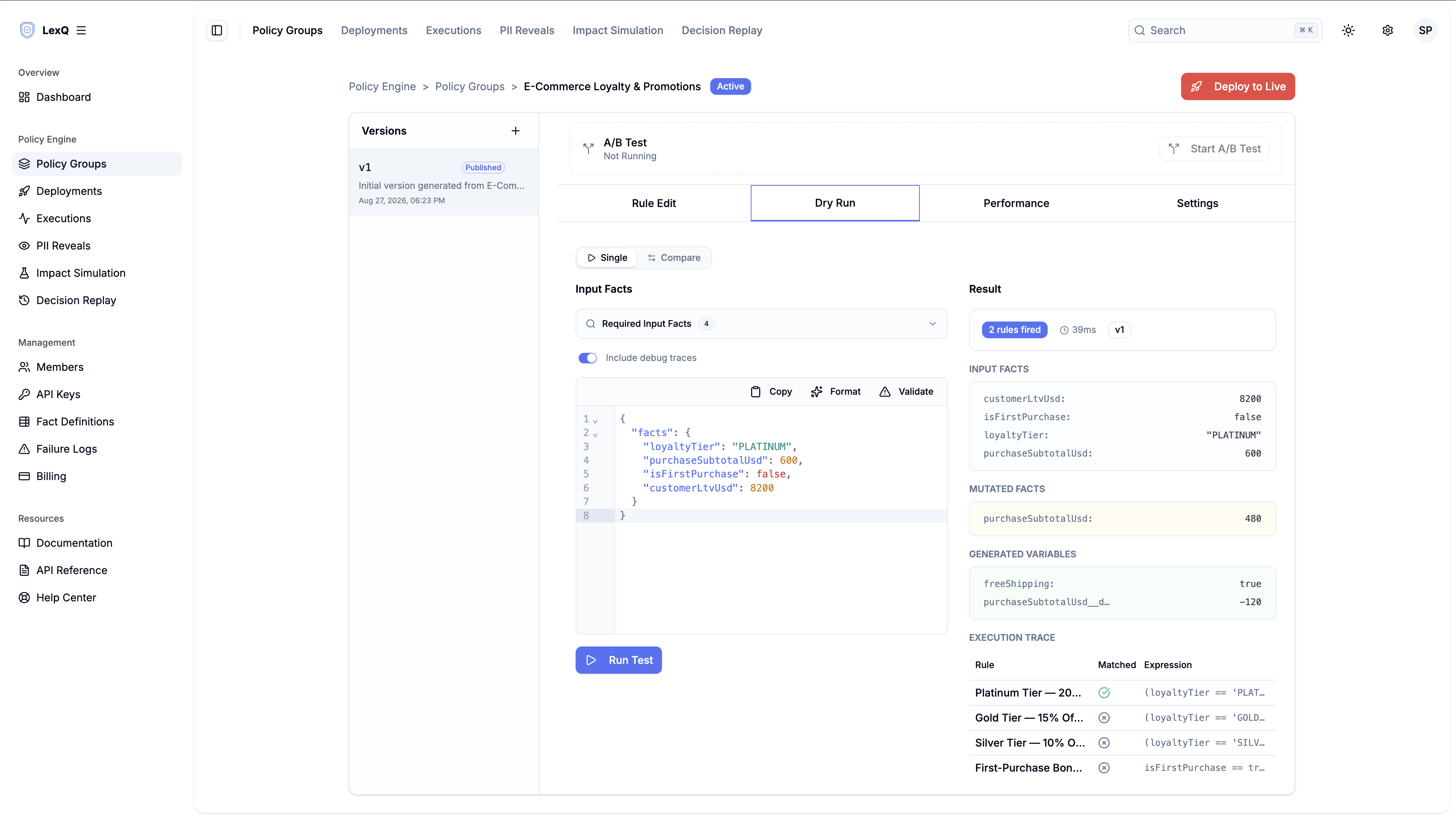This screenshot has width=1456, height=819.
Task: Go to PII Reveals in sidebar
Action: 97,246
